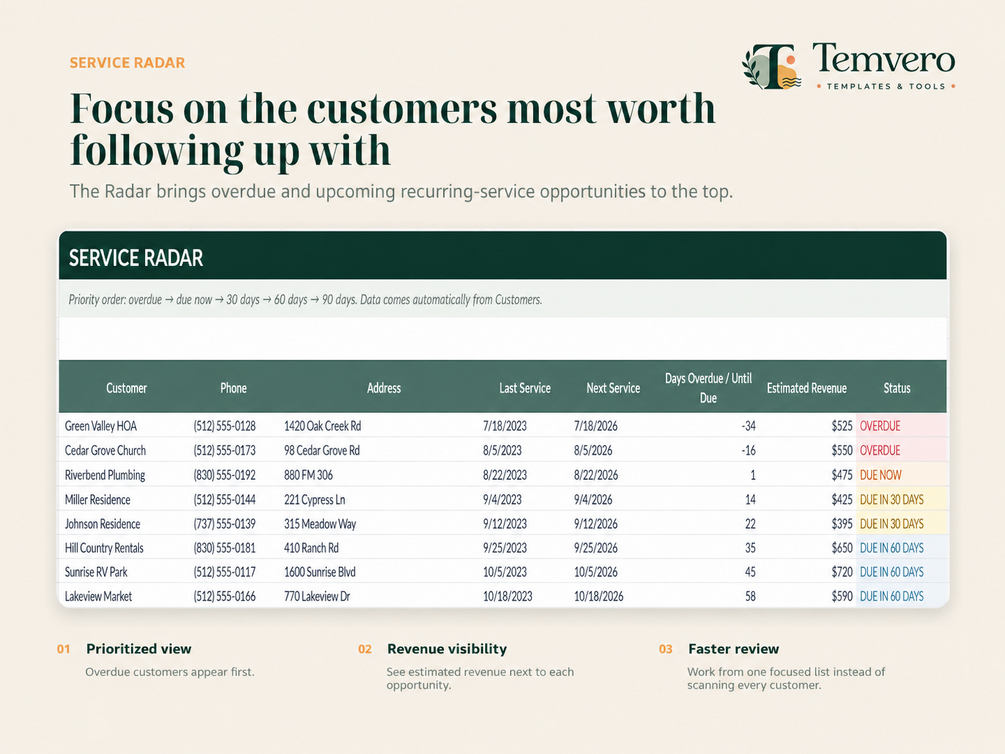
Task: Click the Last Service column header
Action: click(x=525, y=388)
